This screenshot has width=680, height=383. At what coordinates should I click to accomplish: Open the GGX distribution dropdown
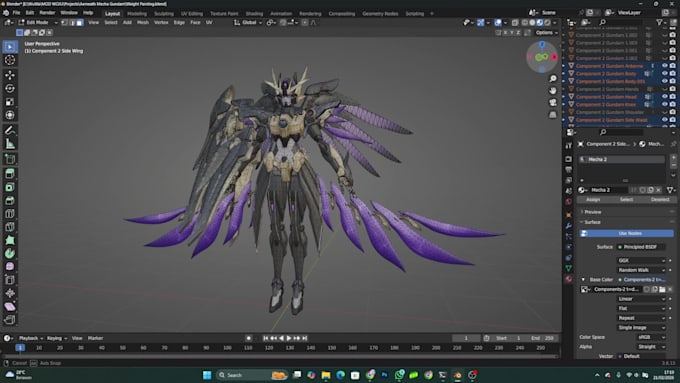point(641,261)
